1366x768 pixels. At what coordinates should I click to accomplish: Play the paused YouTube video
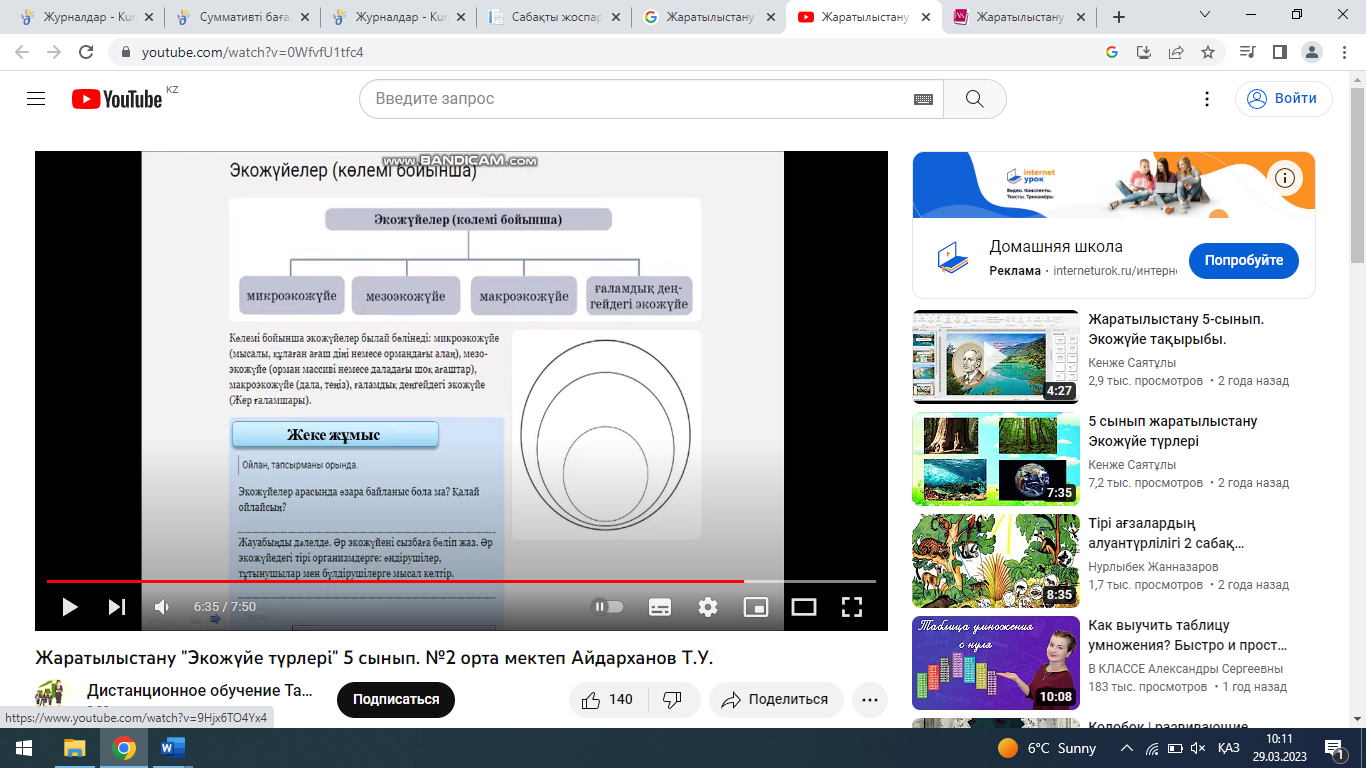pyautogui.click(x=70, y=606)
